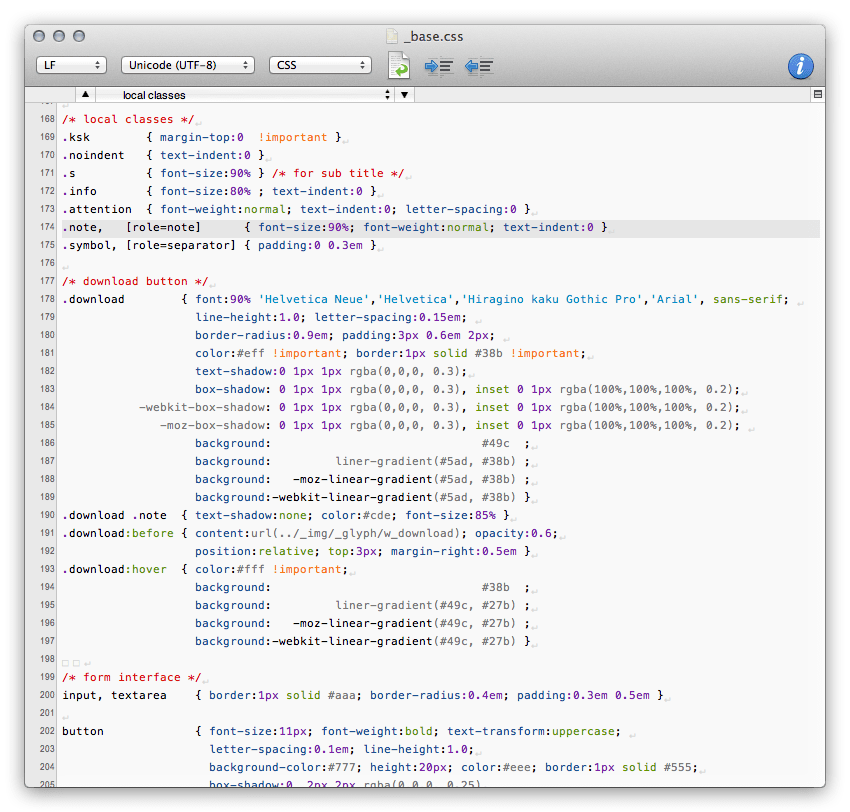Jump to previous outline item with up arrow
850x812 pixels.
pyautogui.click(x=84, y=95)
